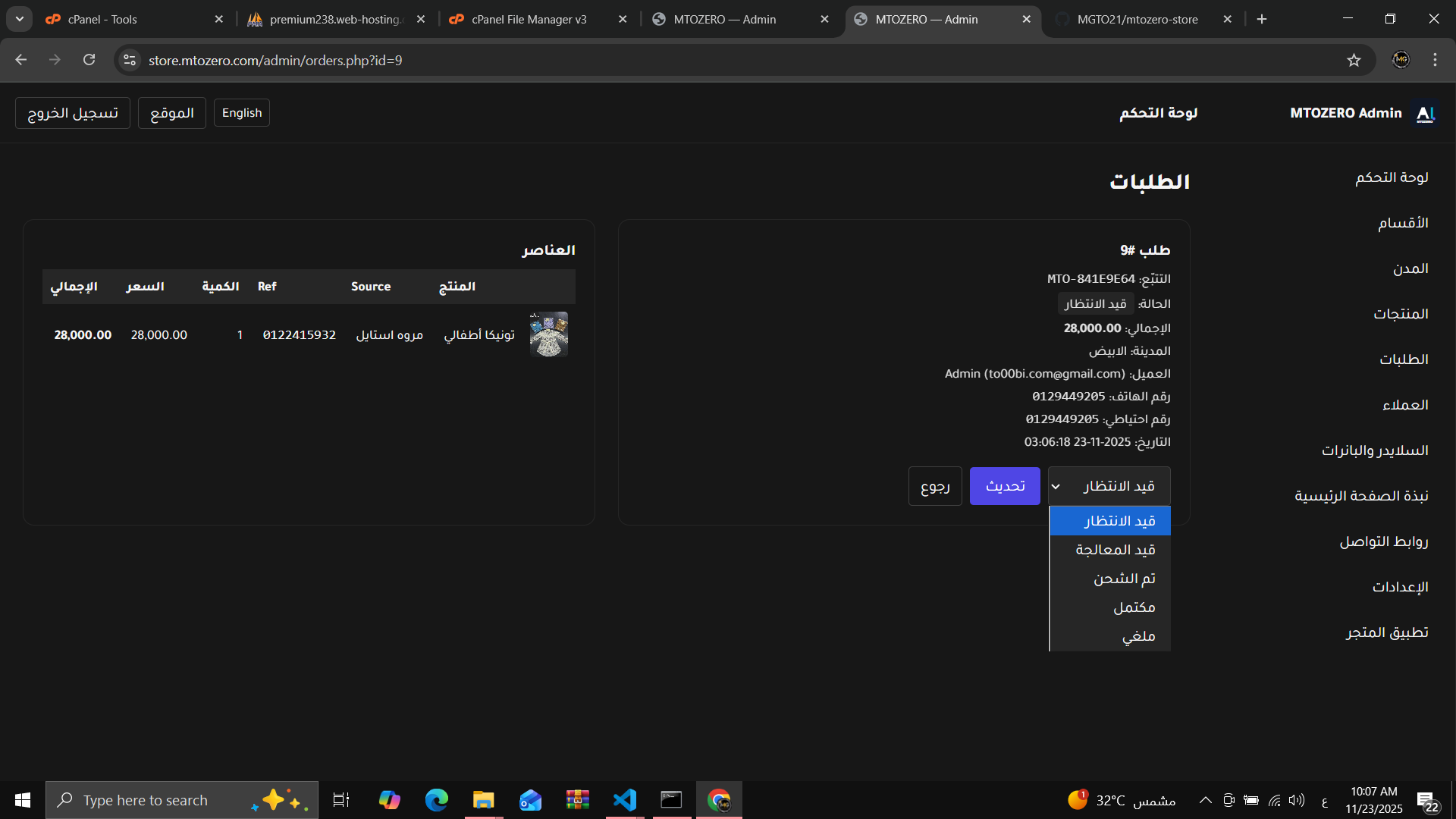Open 'العملاء' in the sidebar menu
Viewport: 1456px width, 819px height.
[1405, 405]
